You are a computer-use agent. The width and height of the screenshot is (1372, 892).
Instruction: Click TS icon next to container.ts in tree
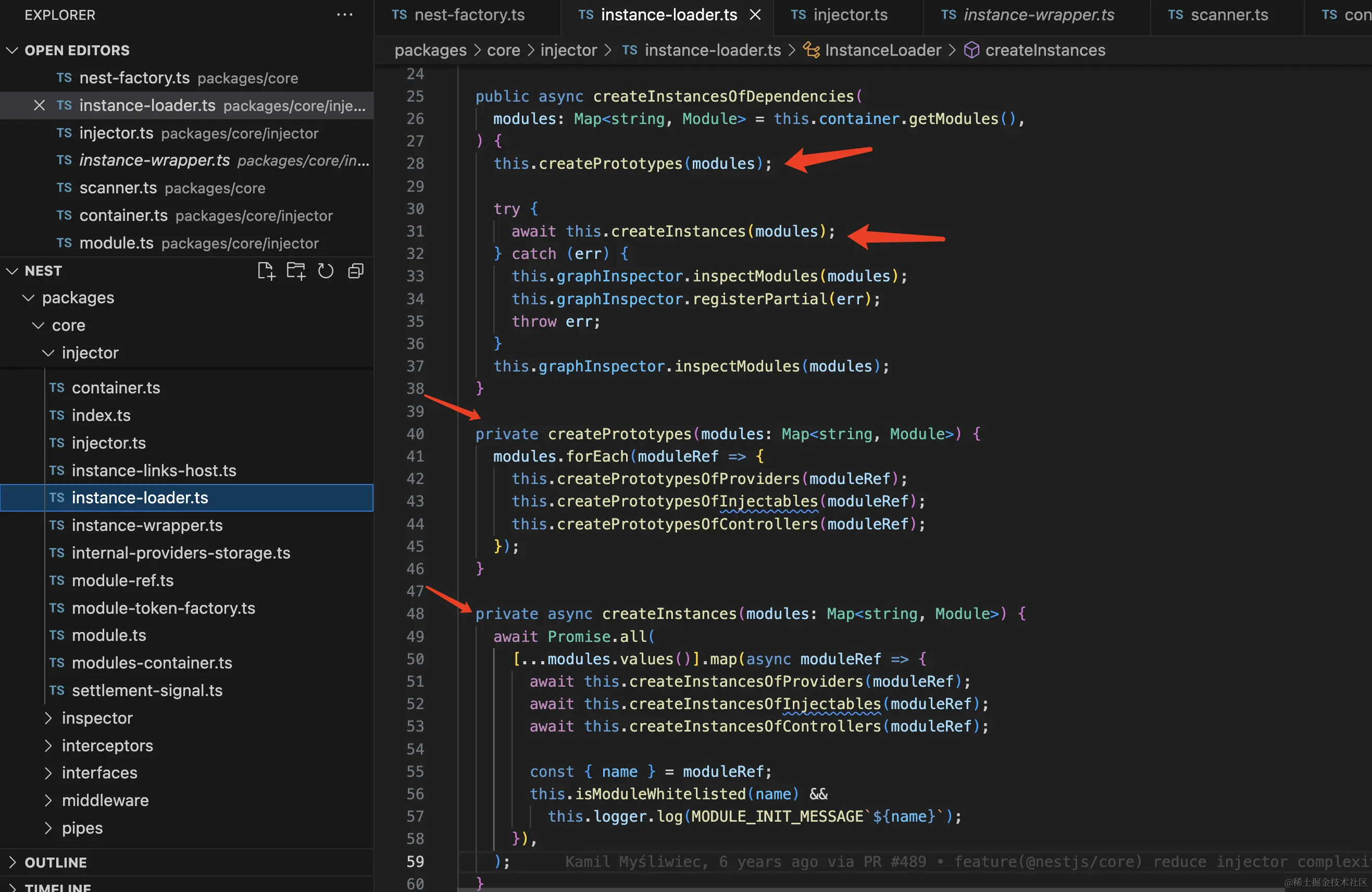click(x=56, y=388)
